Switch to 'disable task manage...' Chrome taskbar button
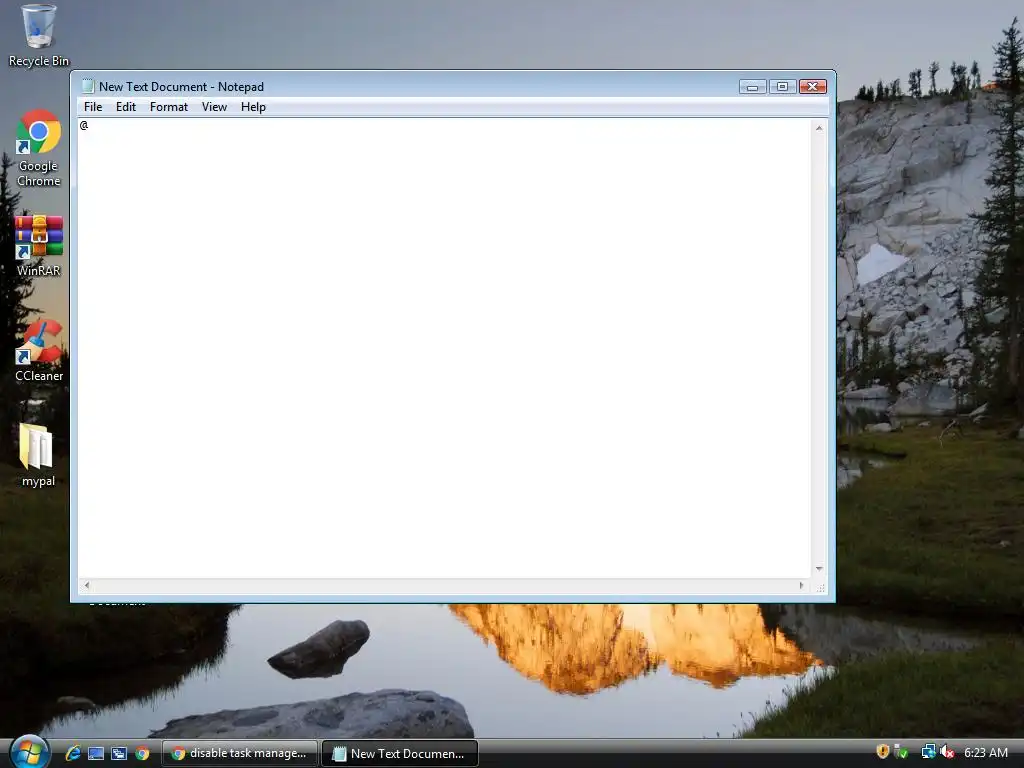This screenshot has width=1024, height=768. [x=240, y=753]
